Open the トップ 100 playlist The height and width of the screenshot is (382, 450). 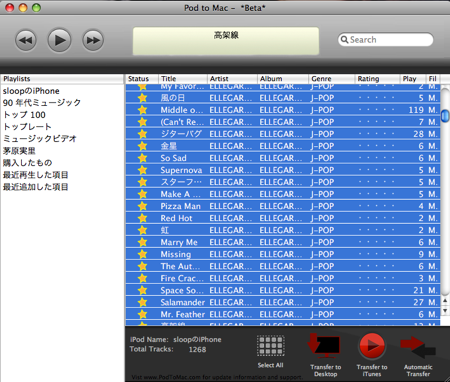click(x=24, y=115)
